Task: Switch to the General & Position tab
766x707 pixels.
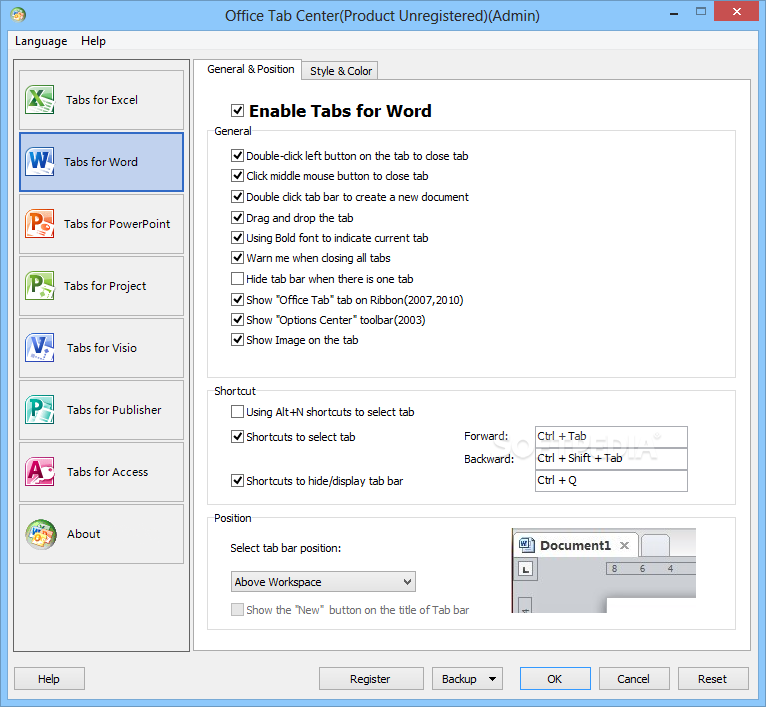Action: [x=251, y=69]
